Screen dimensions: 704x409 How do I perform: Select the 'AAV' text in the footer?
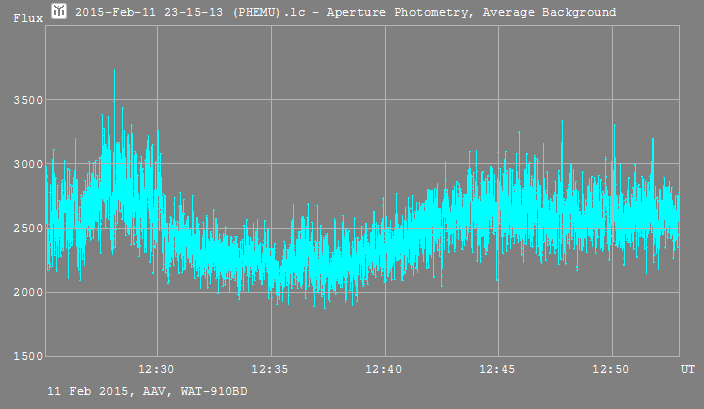[x=151, y=391]
